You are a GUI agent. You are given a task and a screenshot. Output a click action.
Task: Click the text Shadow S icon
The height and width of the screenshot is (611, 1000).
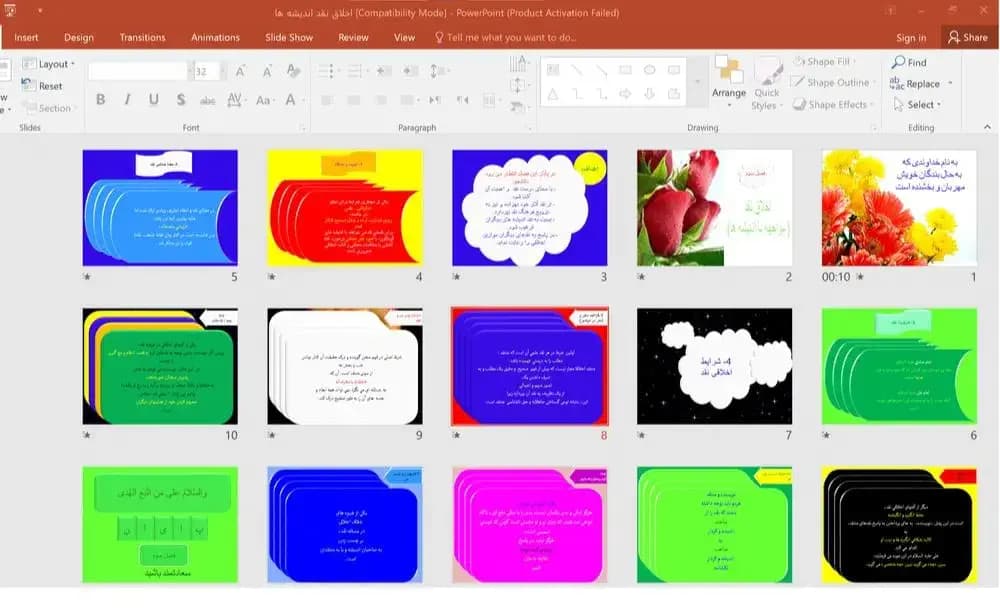181,99
